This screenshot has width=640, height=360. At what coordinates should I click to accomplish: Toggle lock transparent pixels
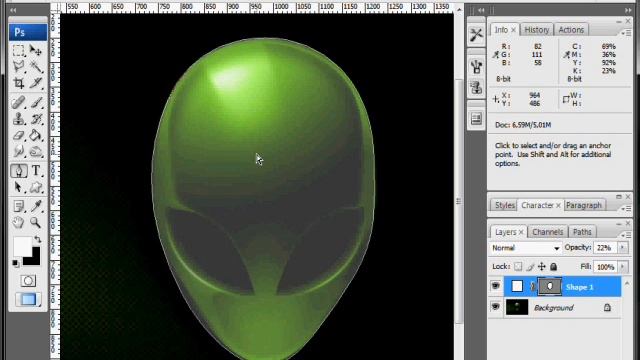518,267
